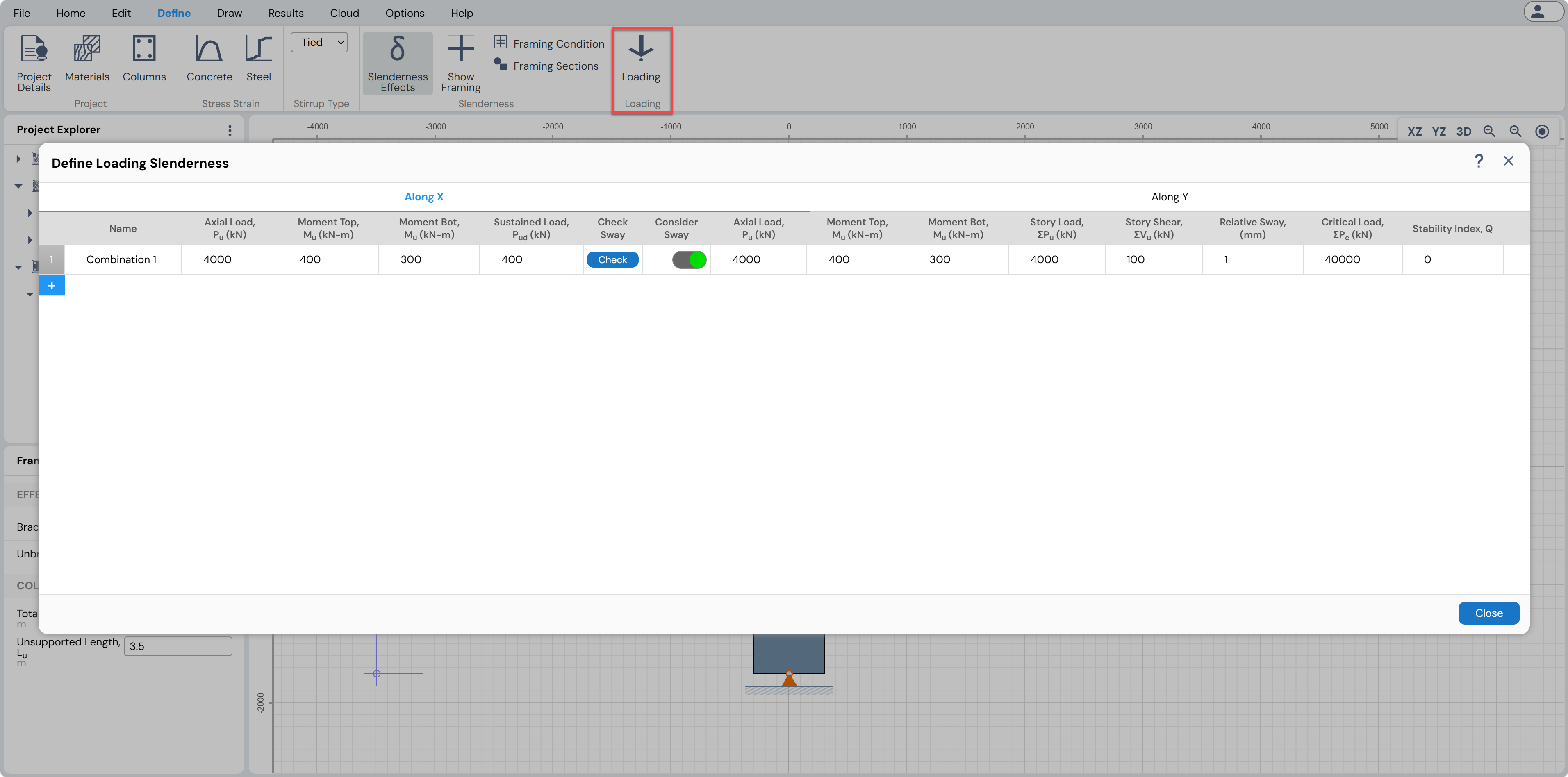Open the Help menu

point(462,13)
